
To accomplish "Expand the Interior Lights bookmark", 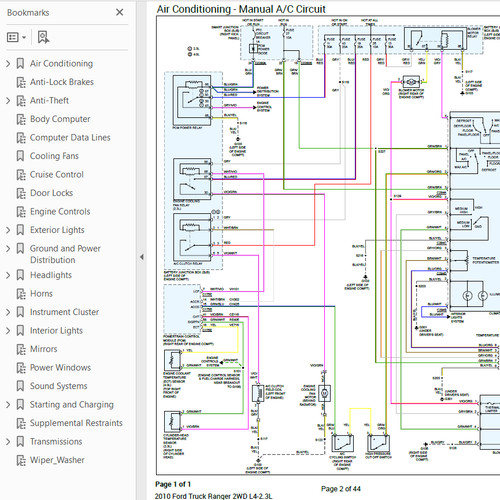I will (8, 331).
